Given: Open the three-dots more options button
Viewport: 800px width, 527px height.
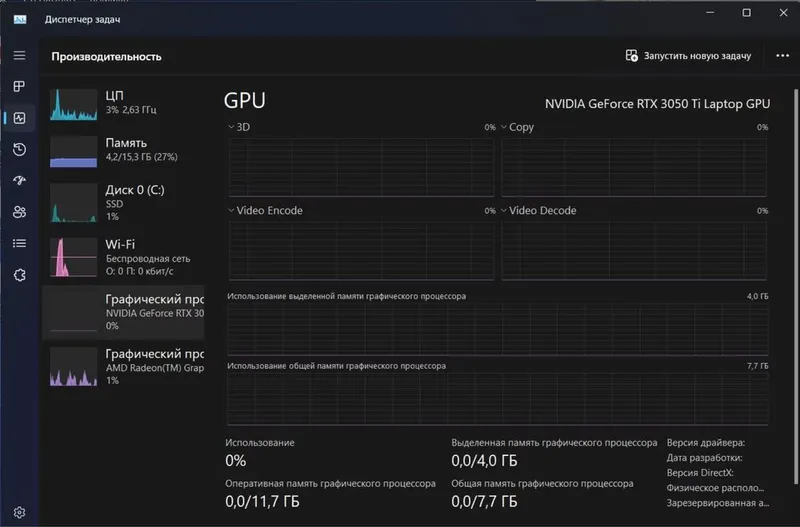Looking at the screenshot, I should tap(782, 56).
